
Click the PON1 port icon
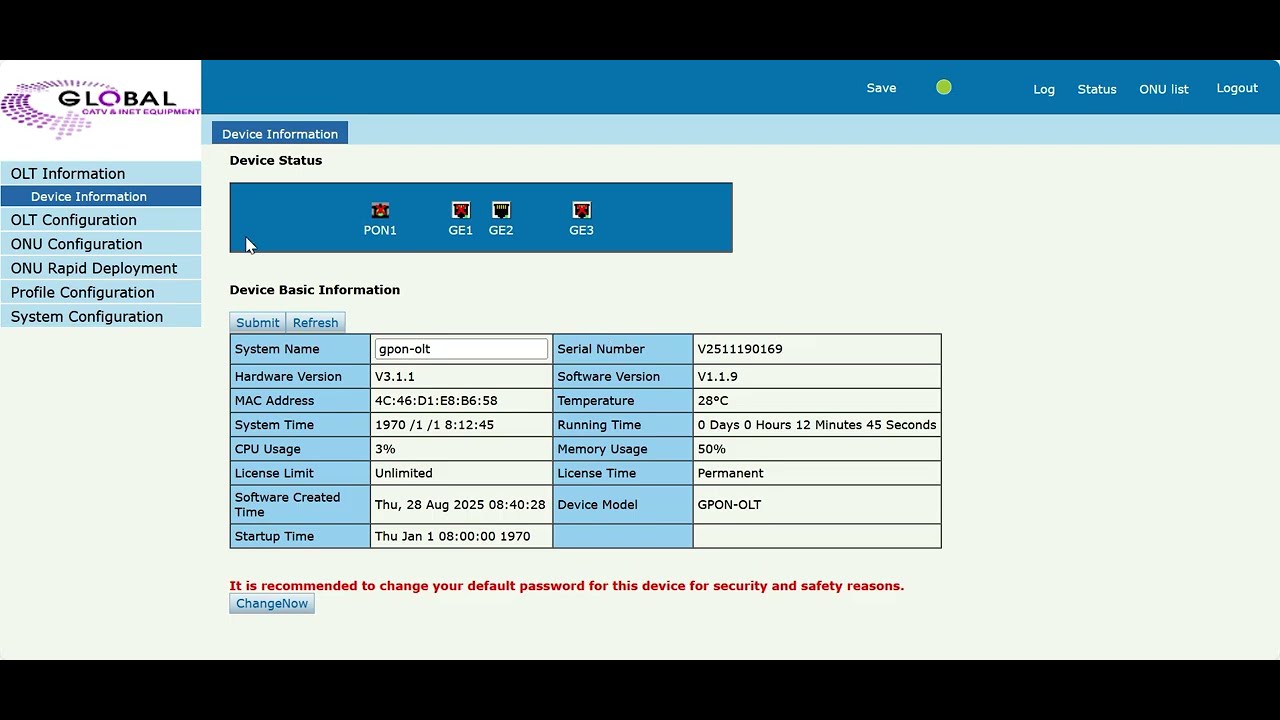click(380, 210)
